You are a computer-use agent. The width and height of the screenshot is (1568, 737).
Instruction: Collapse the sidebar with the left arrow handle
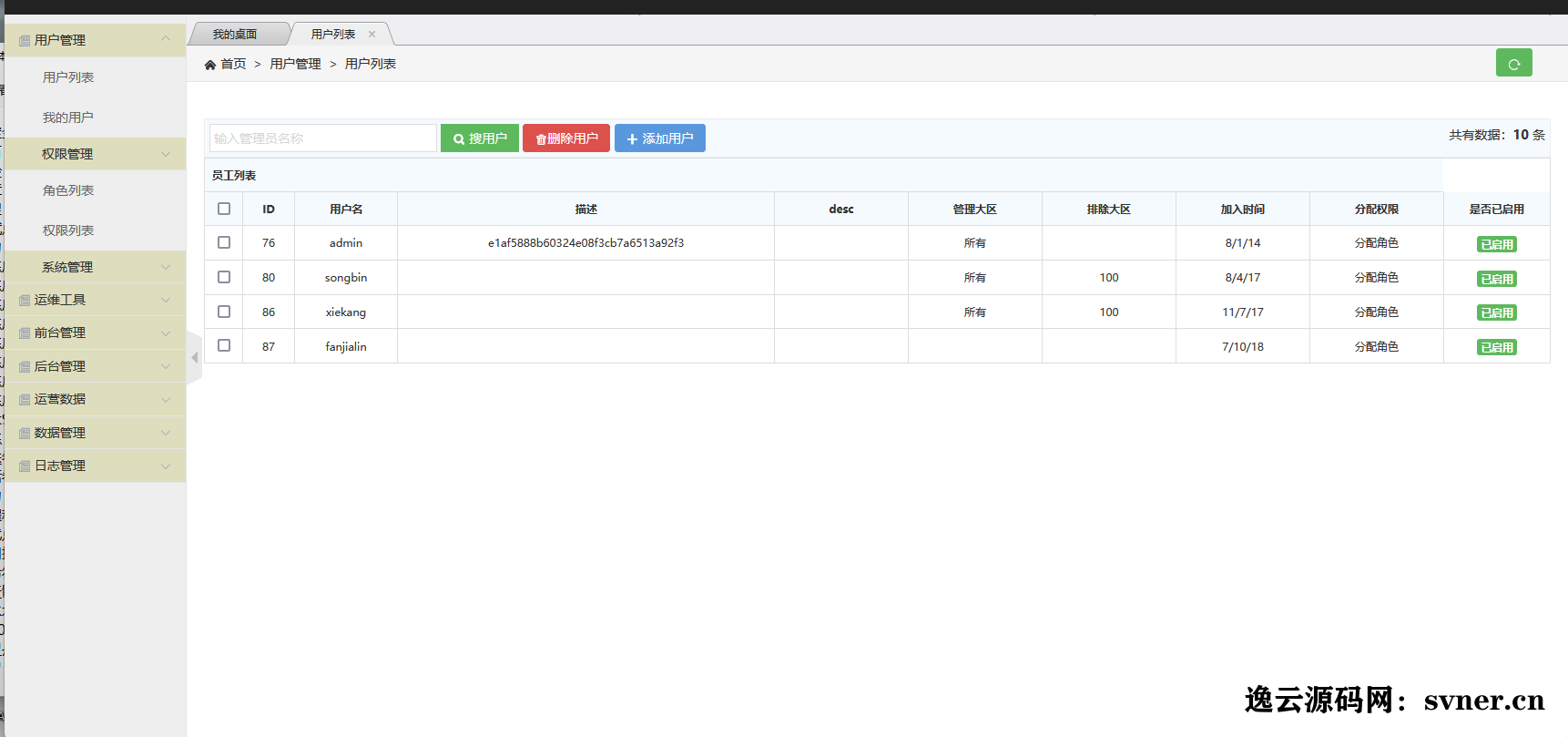[194, 358]
